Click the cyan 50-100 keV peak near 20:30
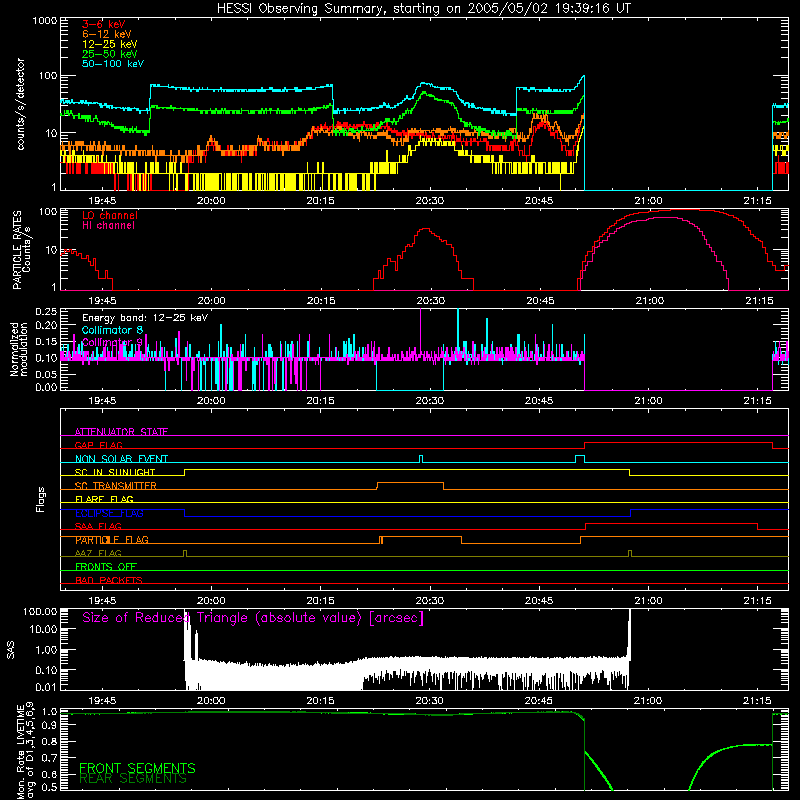 424,84
